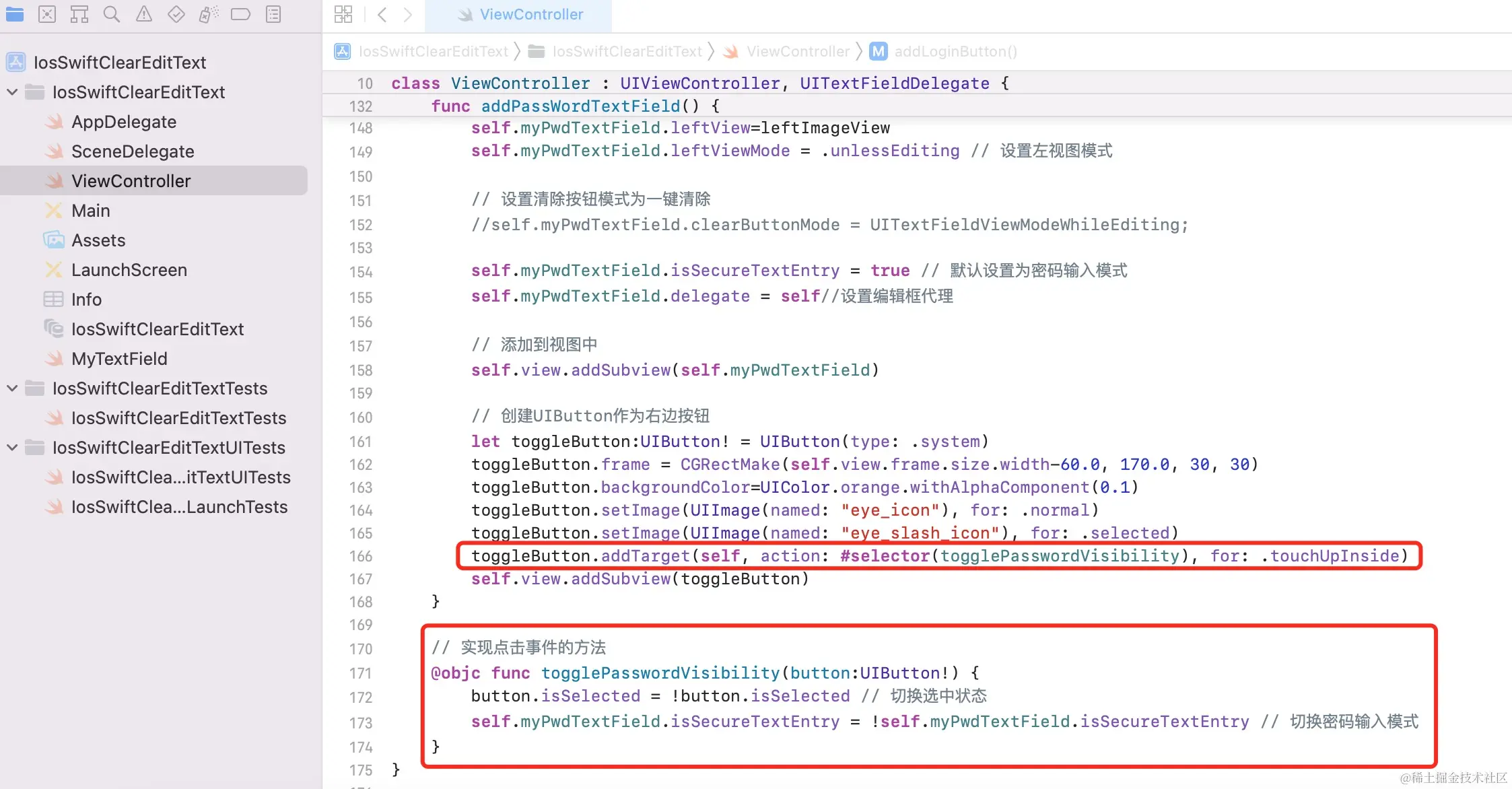Collapse the IosSwiftClearEditTextUITests folder

[12, 448]
